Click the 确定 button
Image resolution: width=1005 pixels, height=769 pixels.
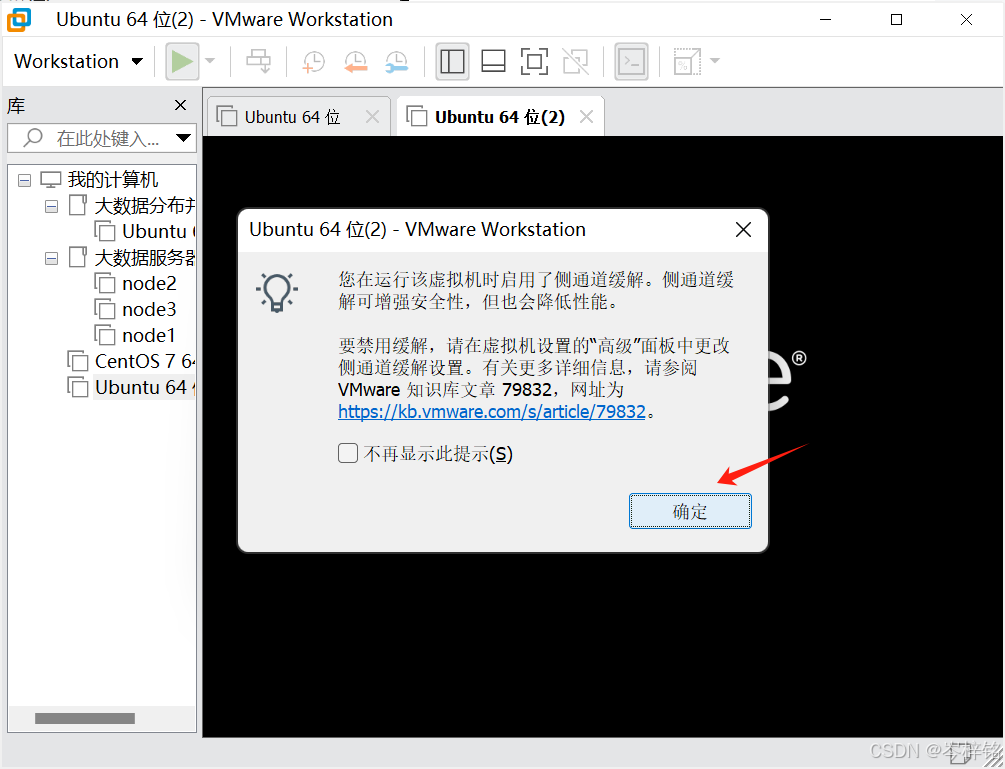coord(690,511)
